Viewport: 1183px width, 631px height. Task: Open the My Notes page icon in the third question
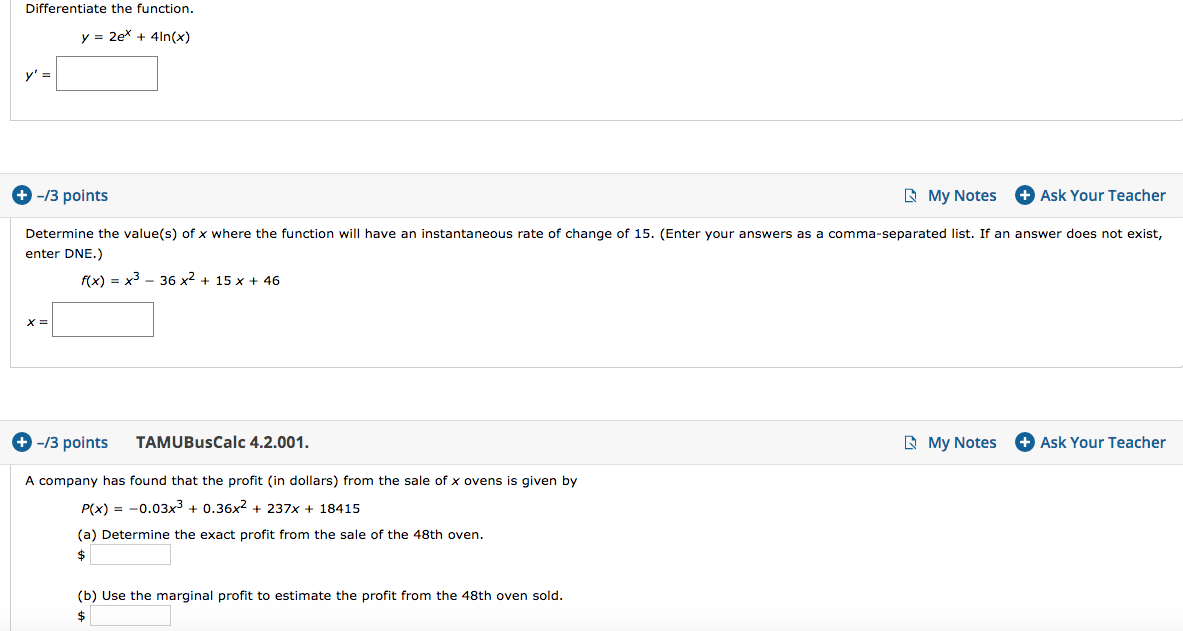coord(910,442)
